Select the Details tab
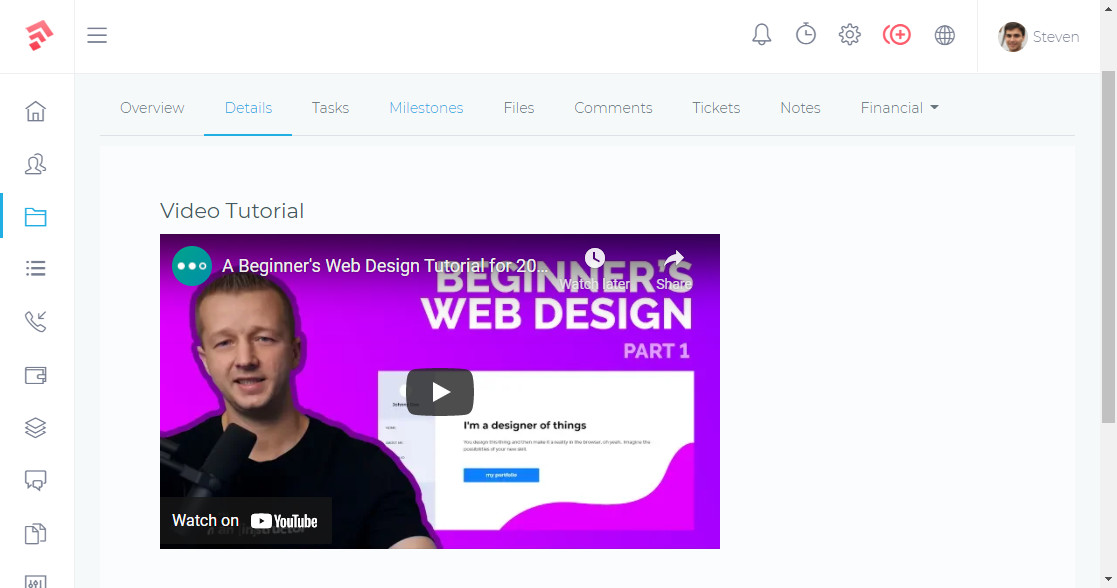This screenshot has height=588, width=1117. point(248,108)
